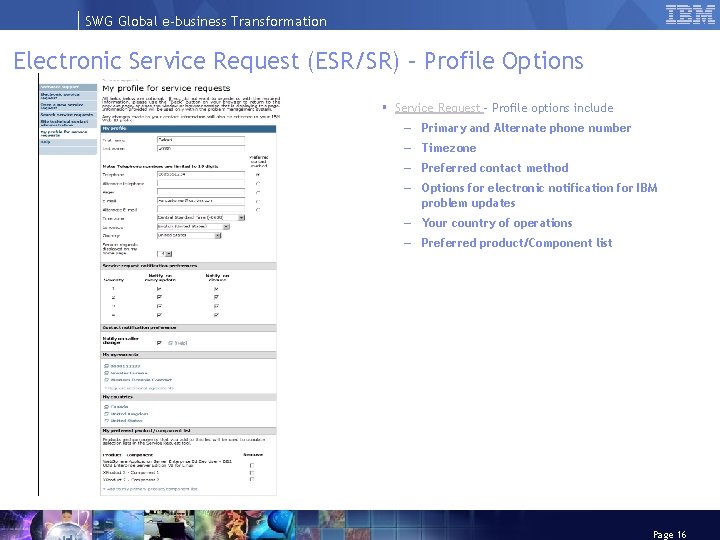The height and width of the screenshot is (540, 720).
Task: Select Alternate E-mail as preferred contact method
Action: (258, 210)
